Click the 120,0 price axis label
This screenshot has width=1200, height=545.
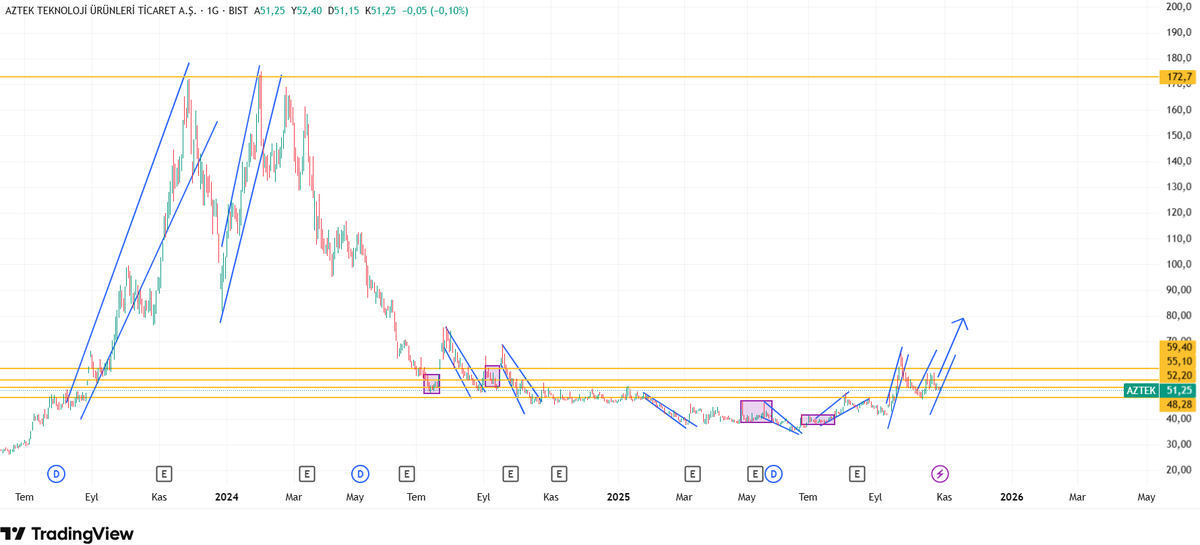point(1179,213)
